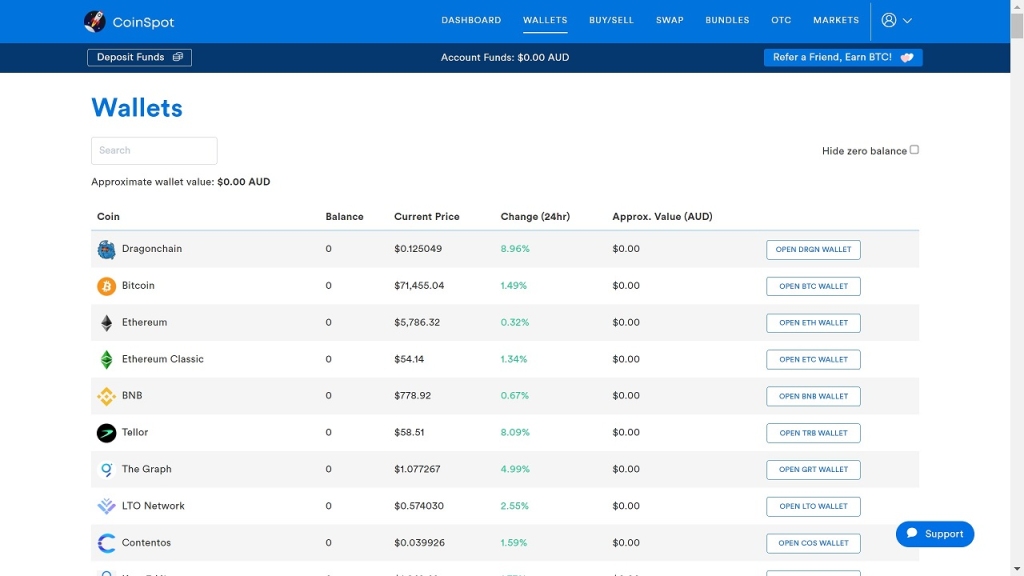Viewport: 1024px width, 576px height.
Task: Click the chat bubble icon in Support
Action: (x=912, y=534)
